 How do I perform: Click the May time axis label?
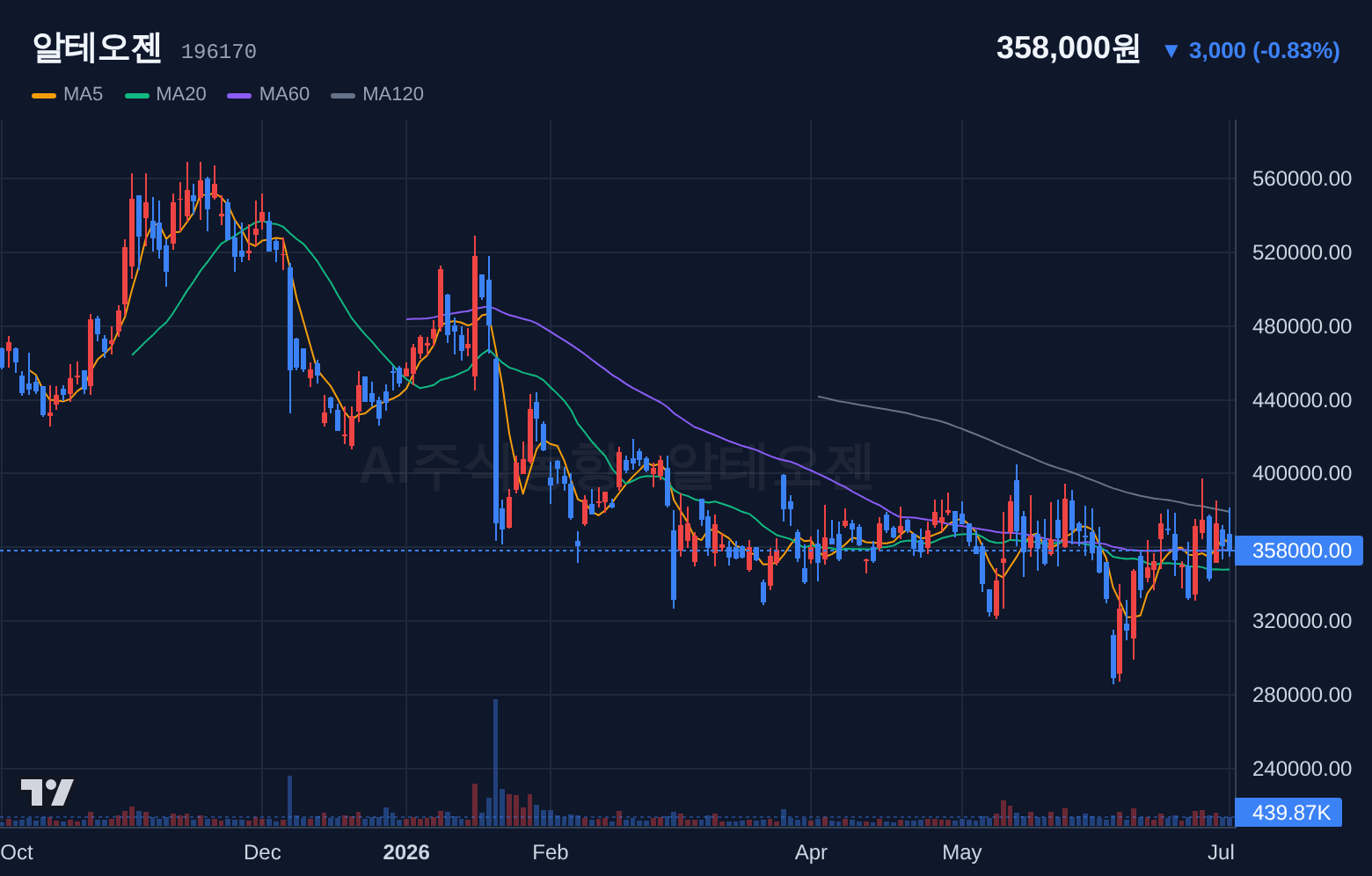click(962, 852)
